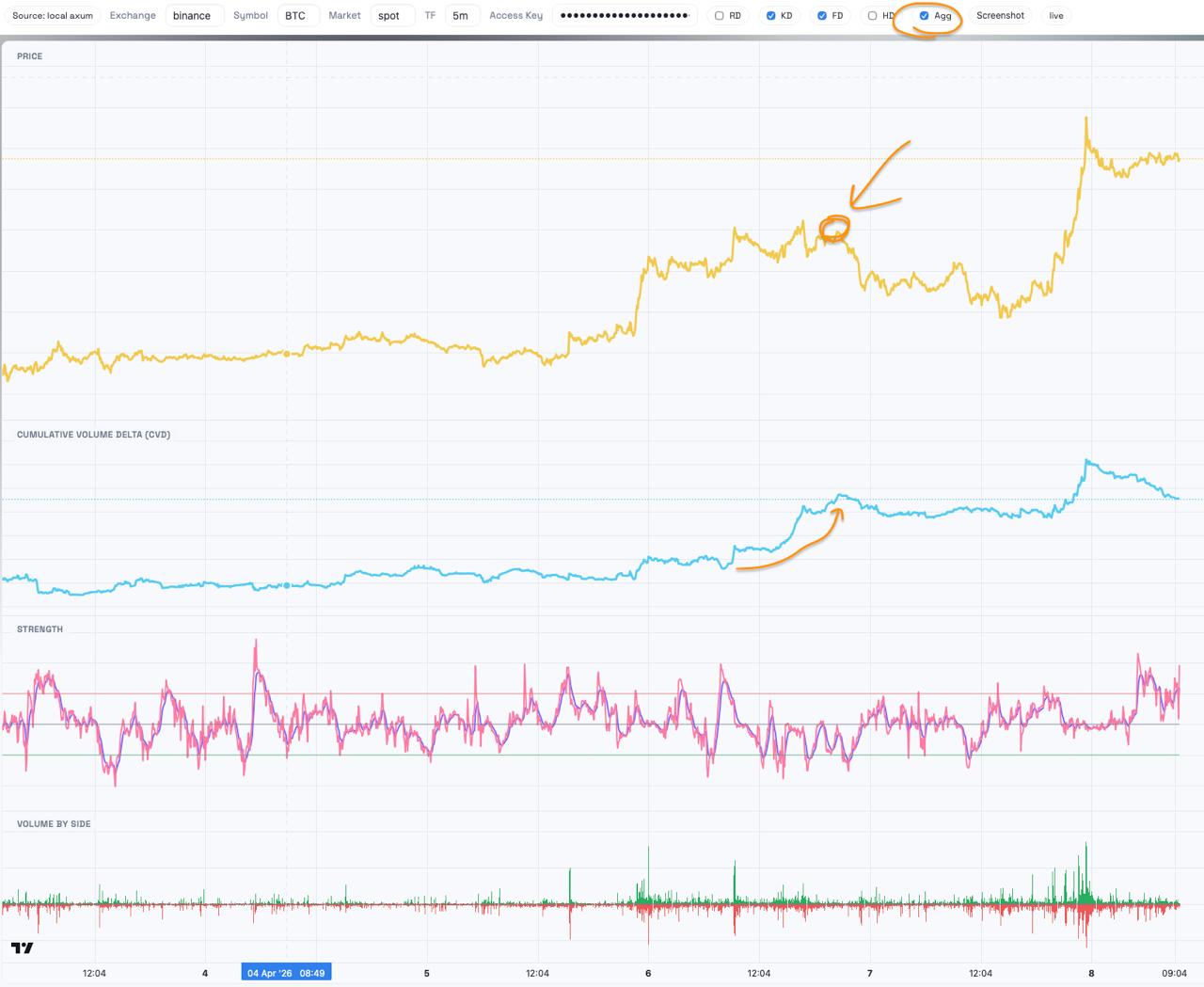Uncheck the KD checkbox
The height and width of the screenshot is (987, 1204).
click(771, 16)
